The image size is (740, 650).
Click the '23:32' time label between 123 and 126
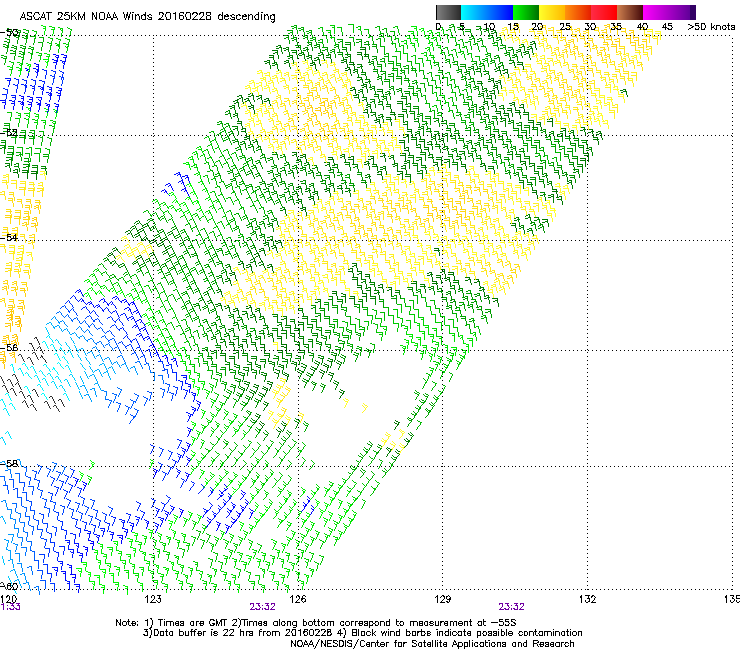262,607
